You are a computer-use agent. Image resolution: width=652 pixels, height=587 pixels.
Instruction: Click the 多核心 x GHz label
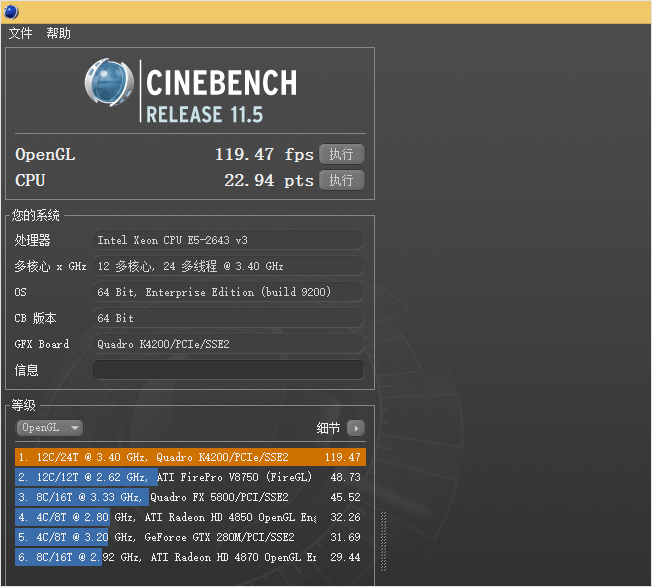pyautogui.click(x=50, y=266)
